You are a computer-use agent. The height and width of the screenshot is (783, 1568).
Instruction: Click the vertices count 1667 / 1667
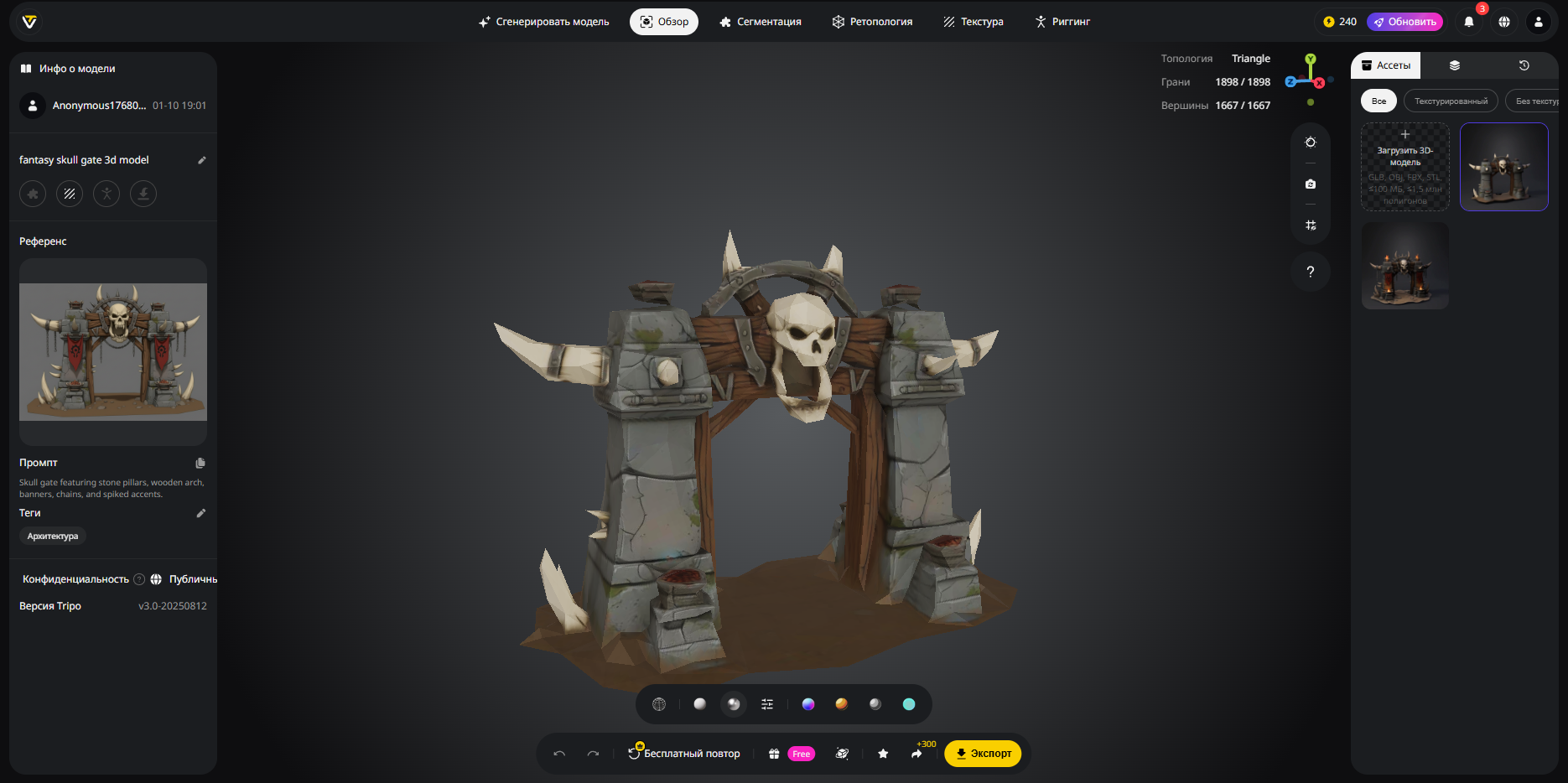pos(1243,106)
